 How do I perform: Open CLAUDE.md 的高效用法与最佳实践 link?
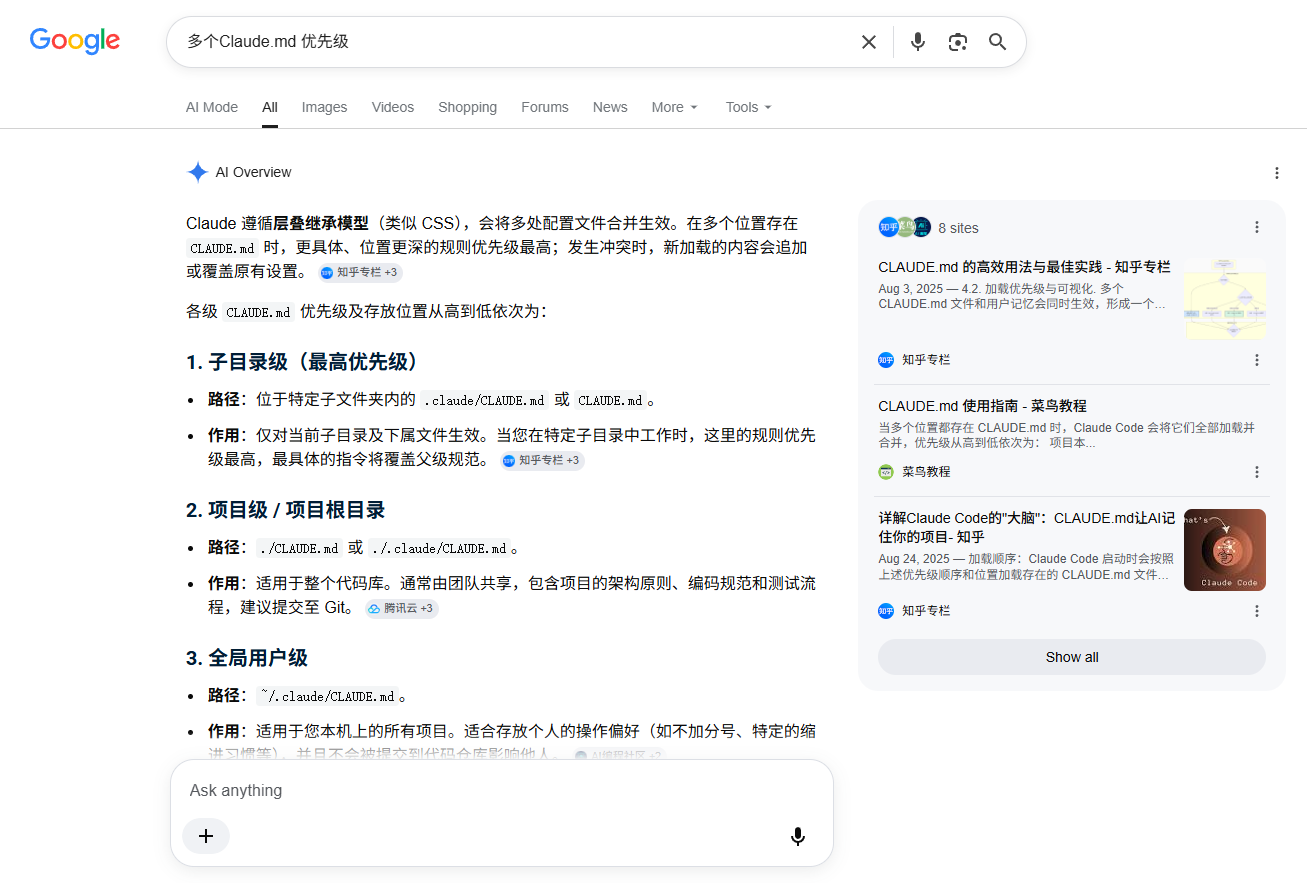point(1024,267)
